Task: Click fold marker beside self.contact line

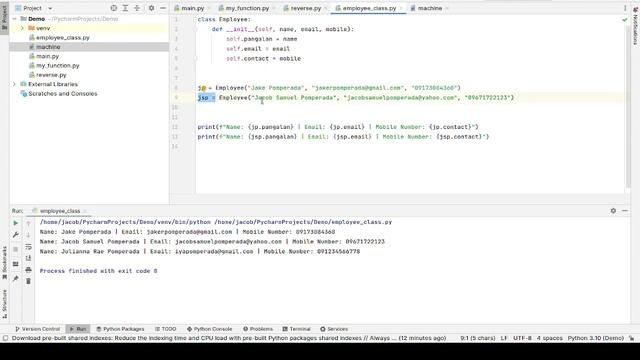Action: 195,59
